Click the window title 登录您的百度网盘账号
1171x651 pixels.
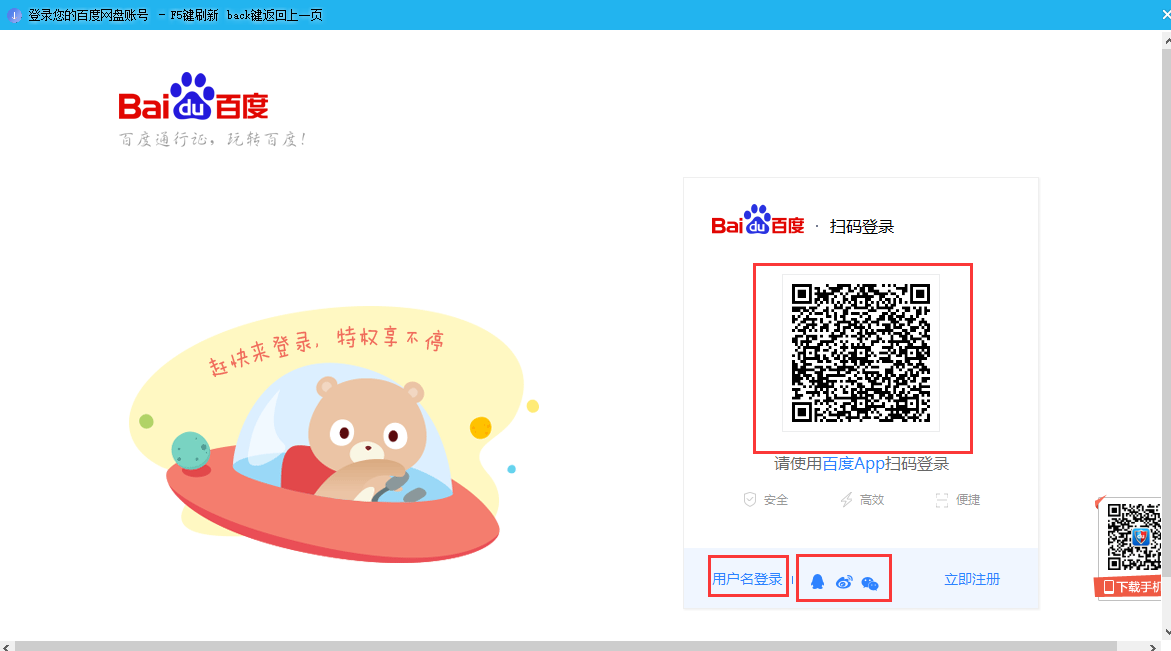[88, 15]
